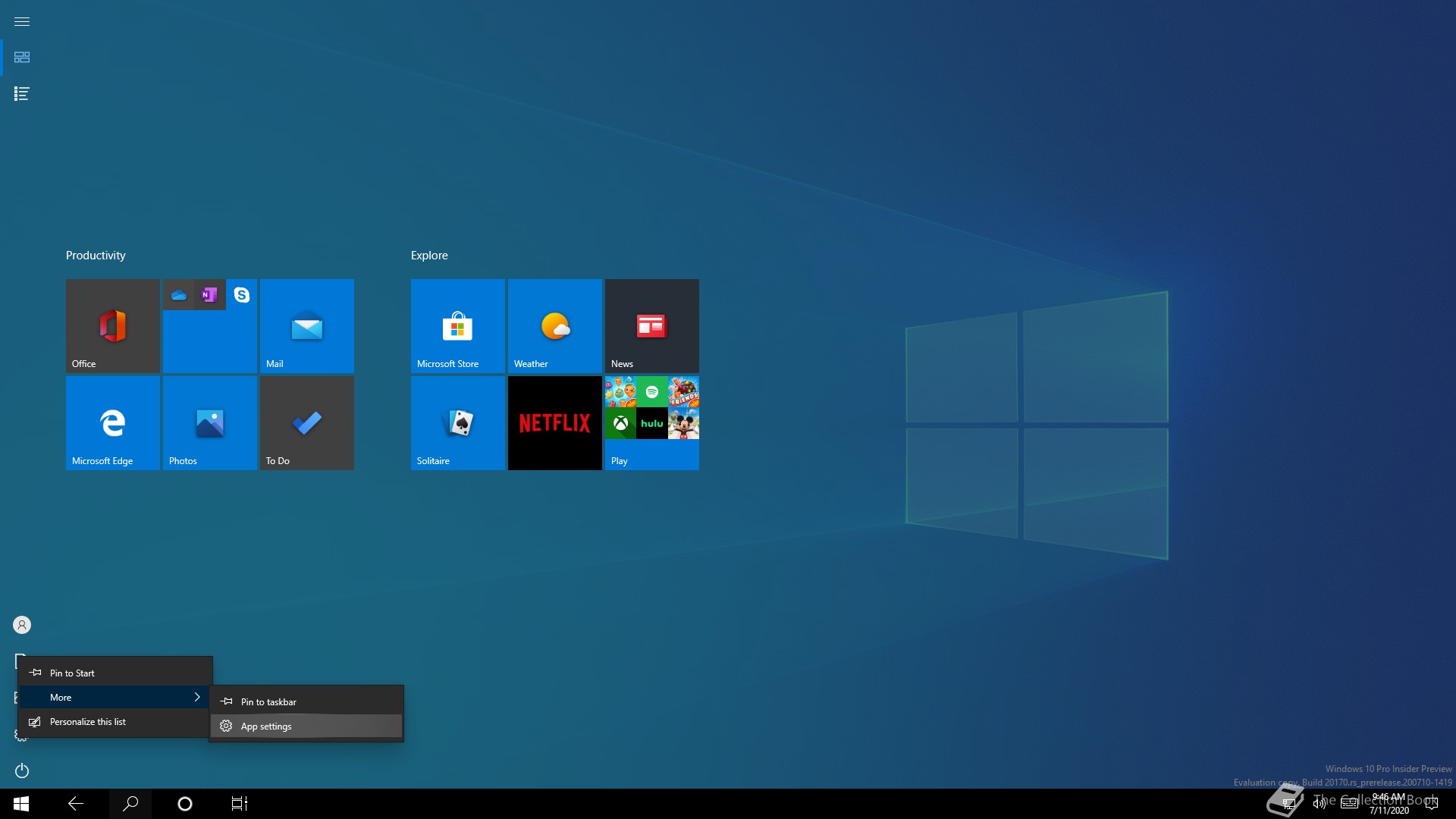The width and height of the screenshot is (1456, 819).
Task: Select Pin to taskbar
Action: point(306,702)
